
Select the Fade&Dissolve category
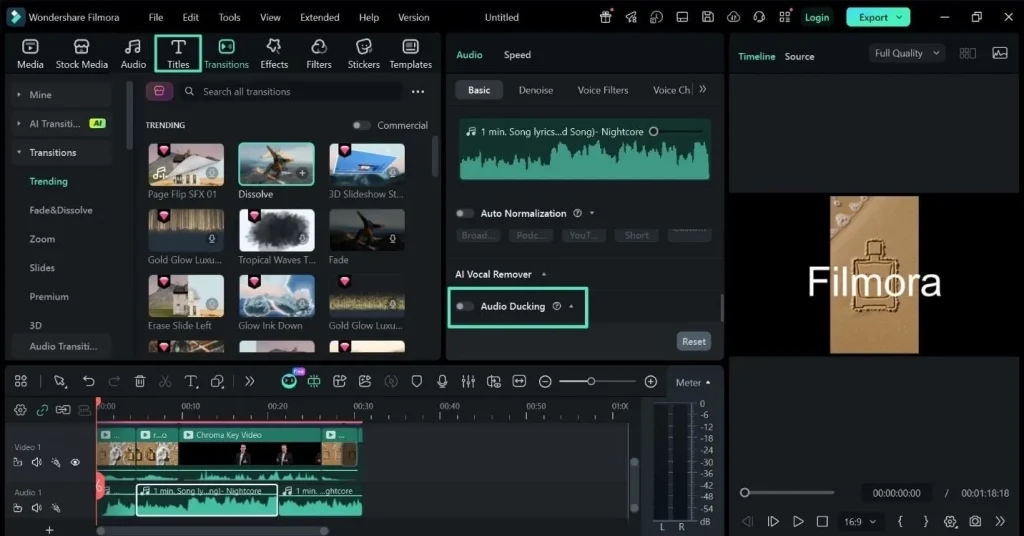(x=61, y=210)
